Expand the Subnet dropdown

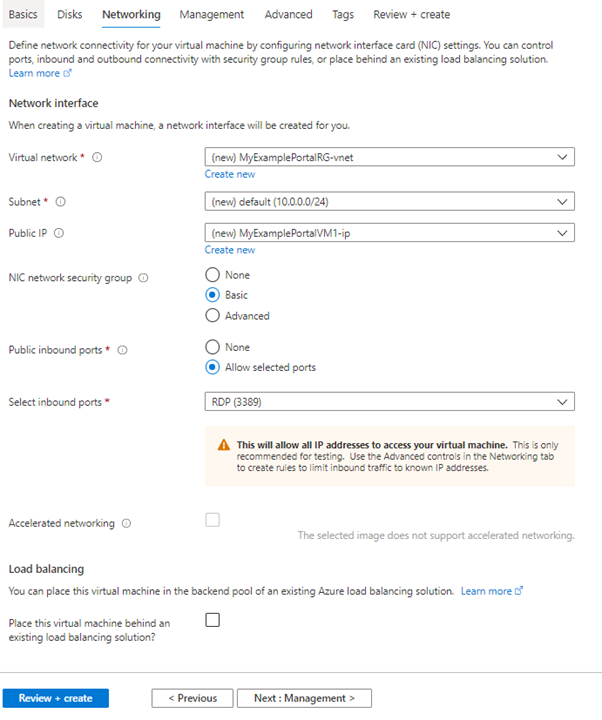tap(389, 201)
